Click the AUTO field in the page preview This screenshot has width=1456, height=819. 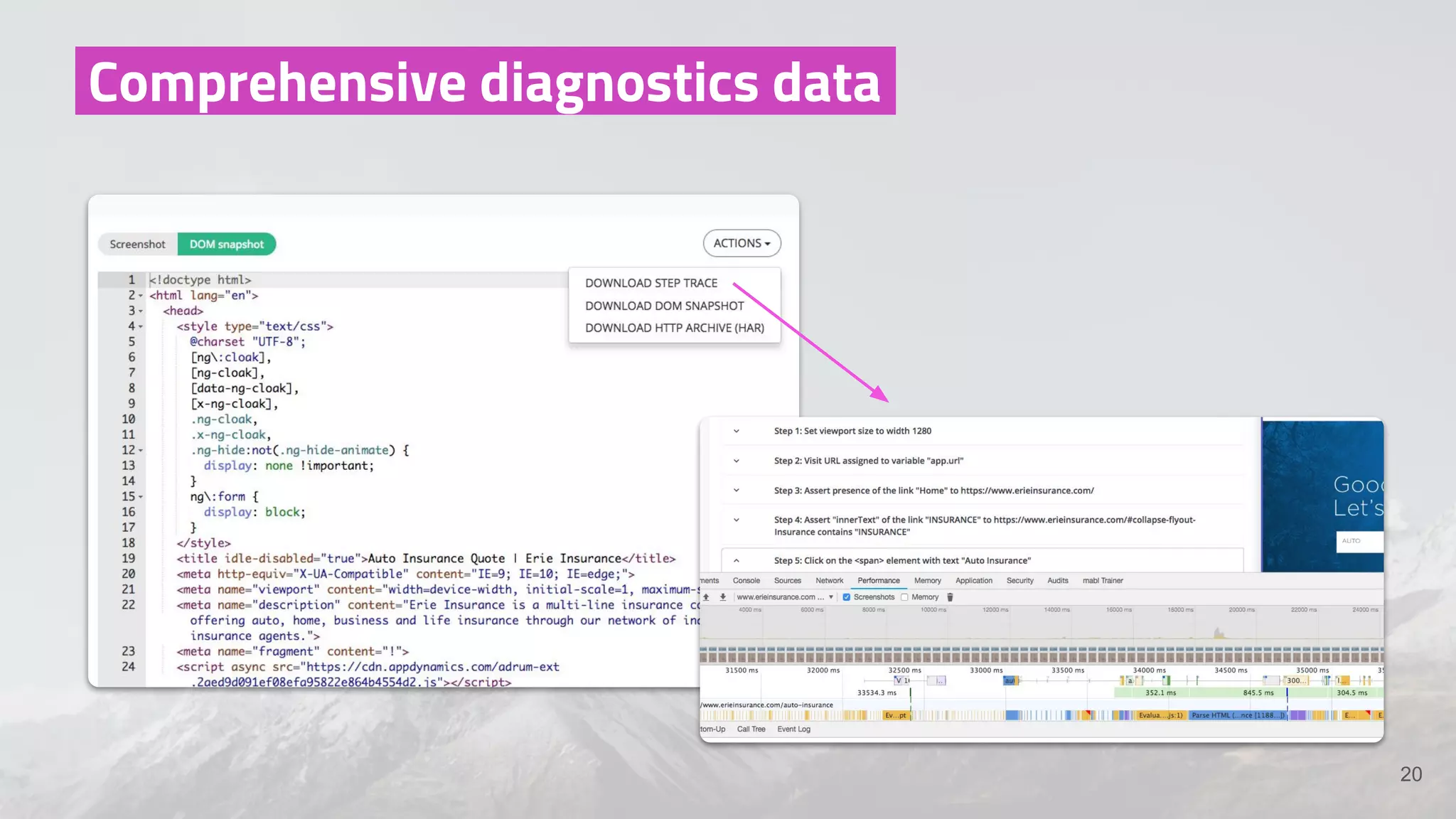click(1359, 541)
